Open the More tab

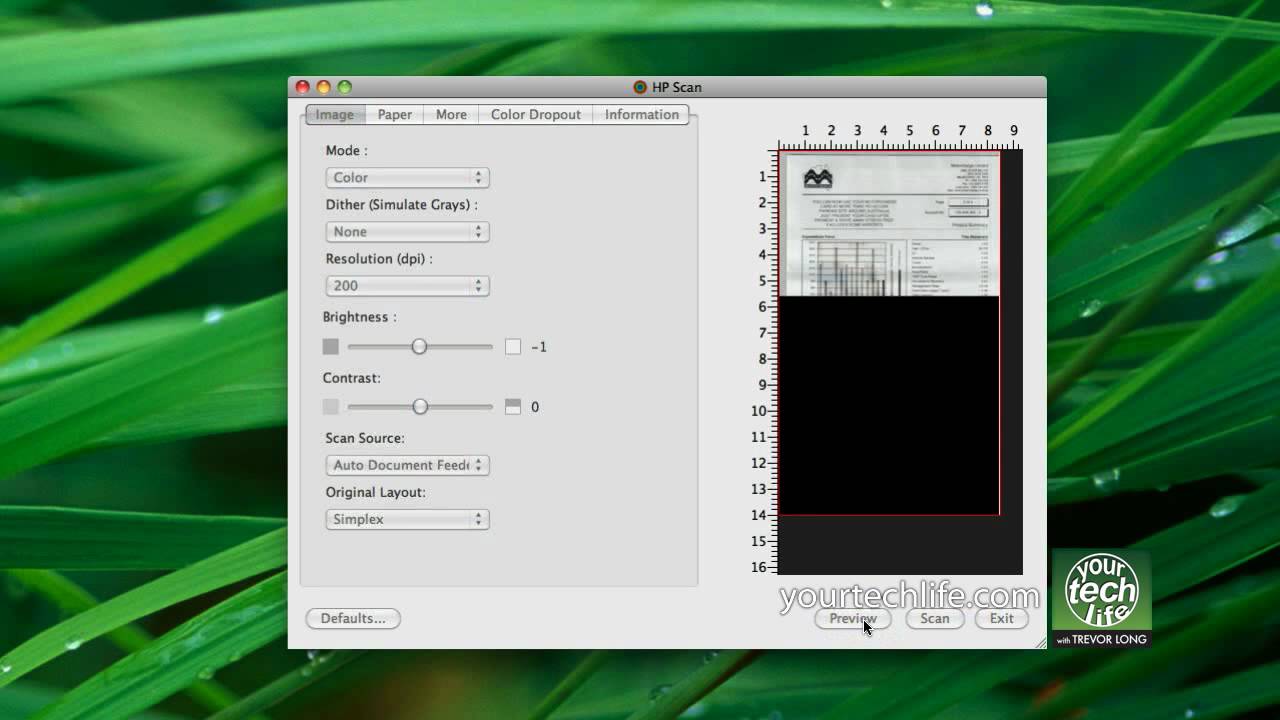[451, 114]
